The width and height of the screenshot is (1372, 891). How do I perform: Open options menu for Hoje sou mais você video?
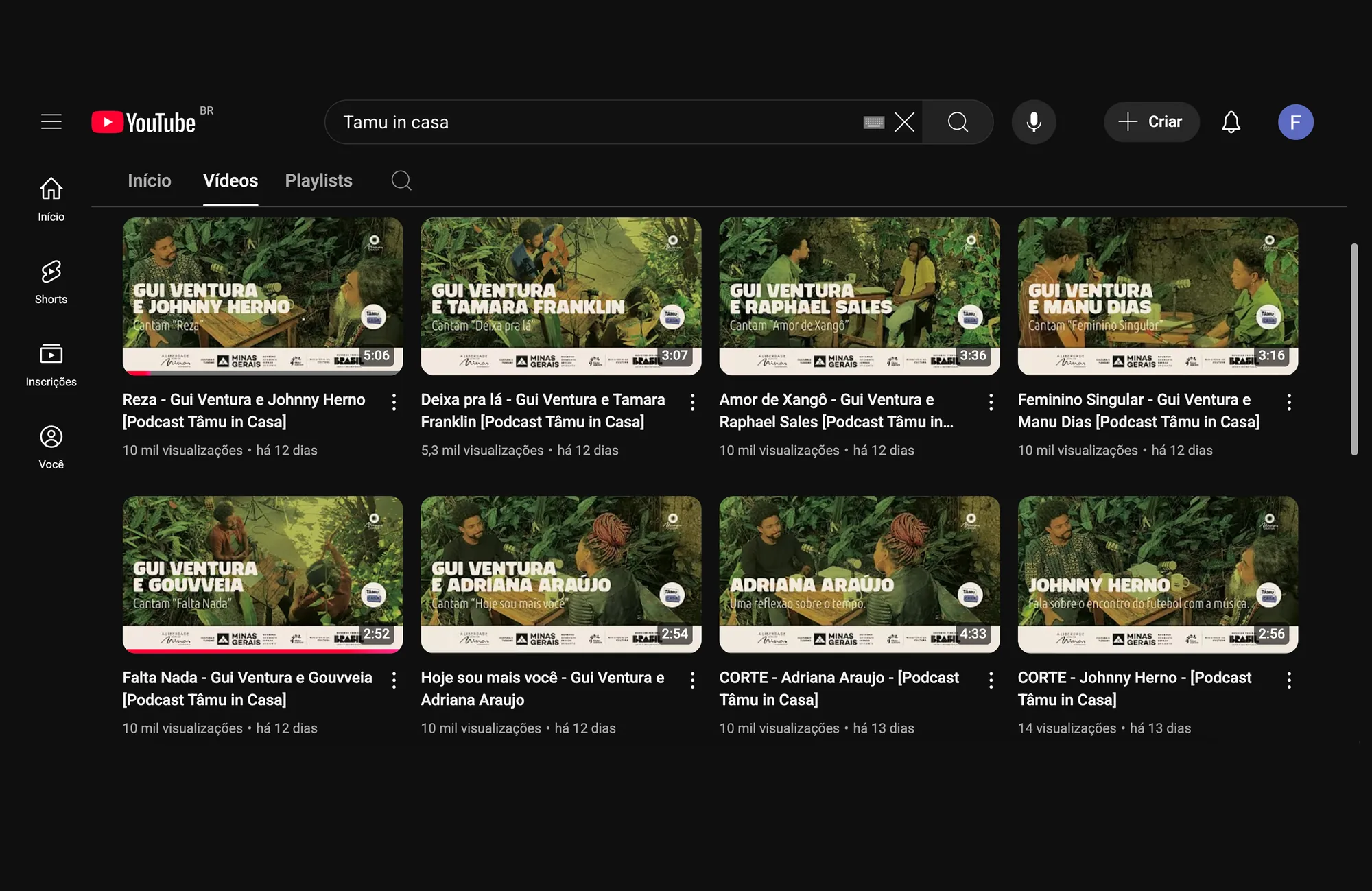pos(692,680)
